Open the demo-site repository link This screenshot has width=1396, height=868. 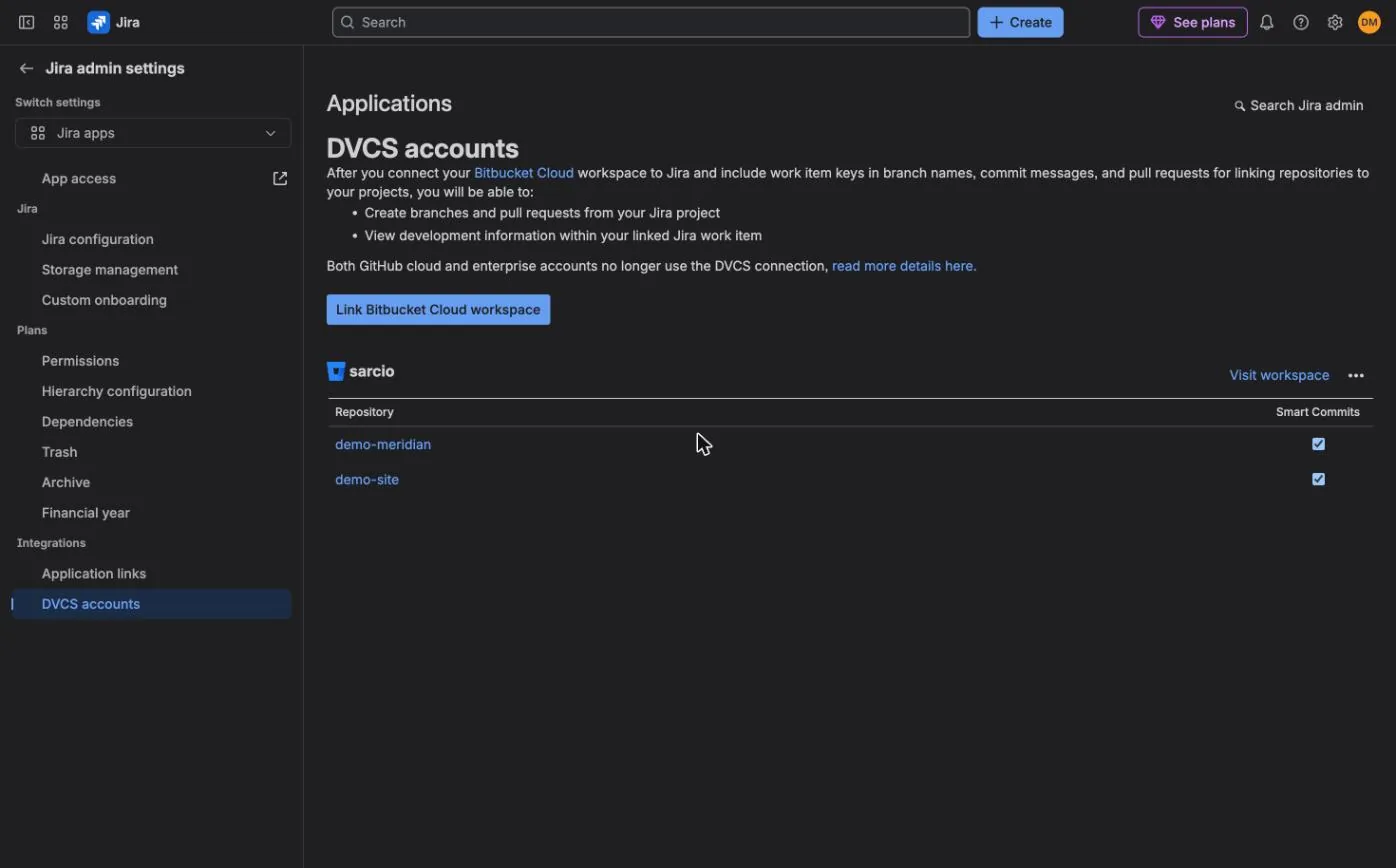pyautogui.click(x=367, y=479)
